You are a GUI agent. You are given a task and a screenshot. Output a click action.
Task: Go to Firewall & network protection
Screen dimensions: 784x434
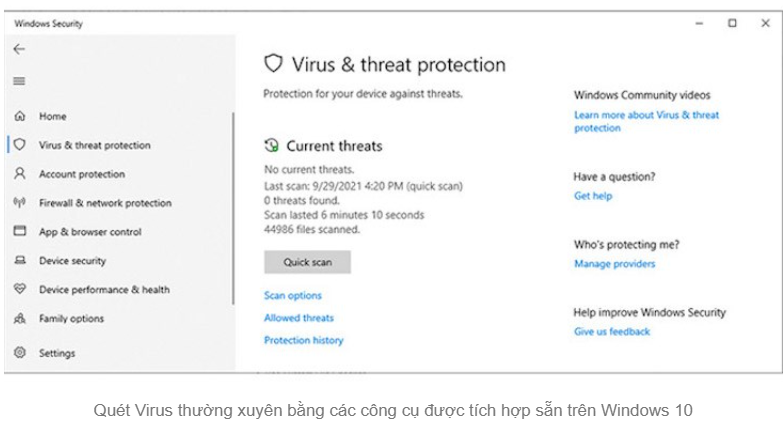click(x=105, y=203)
